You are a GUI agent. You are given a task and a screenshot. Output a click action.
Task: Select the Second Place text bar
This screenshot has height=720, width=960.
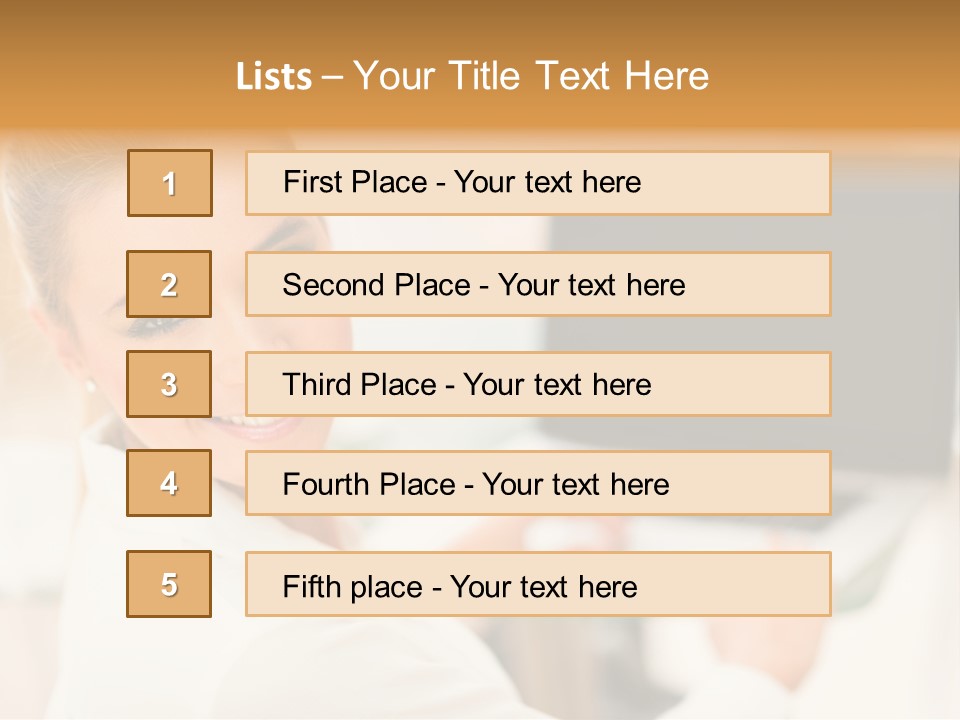point(538,284)
